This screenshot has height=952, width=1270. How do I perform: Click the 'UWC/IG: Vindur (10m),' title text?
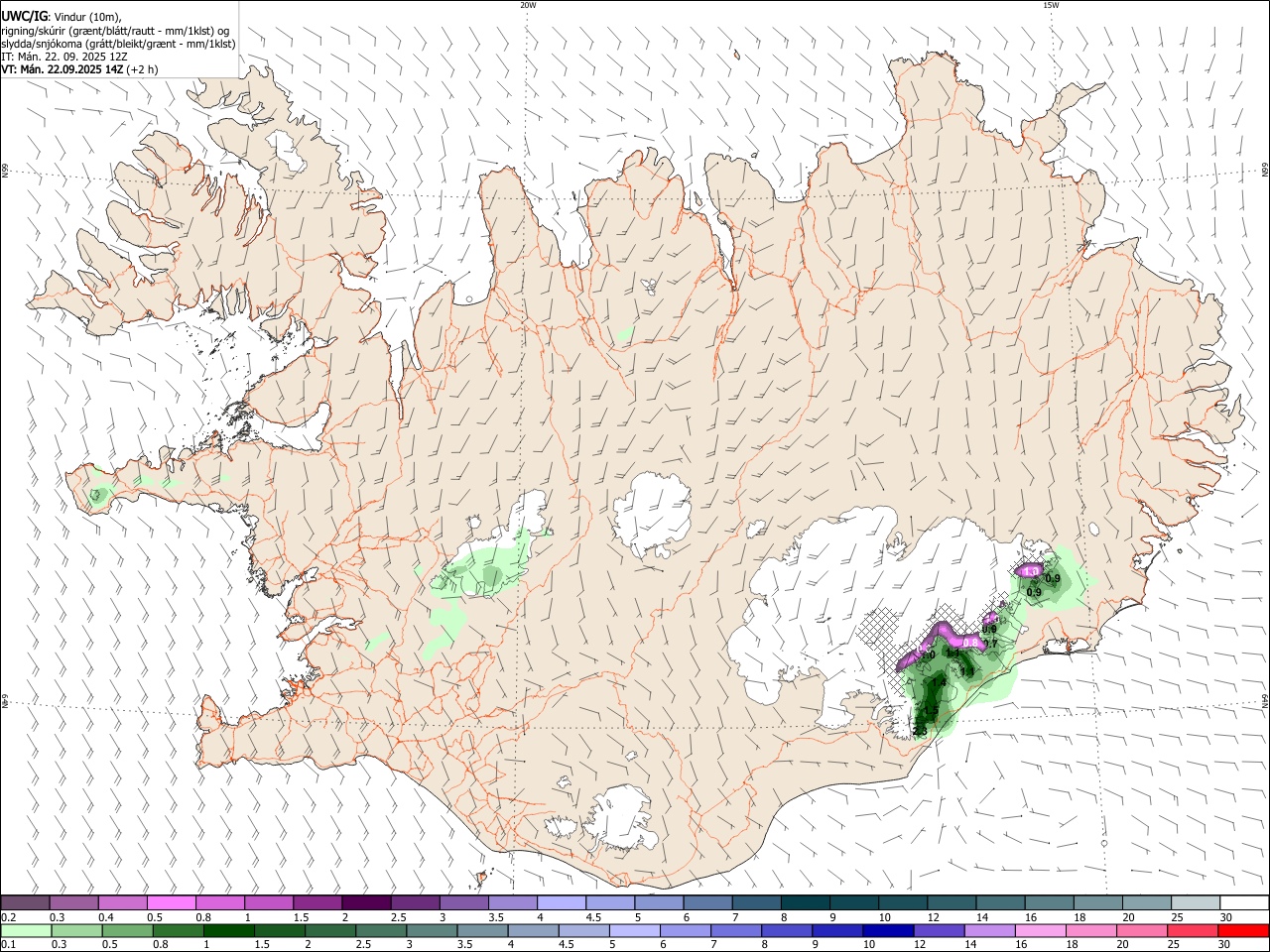[x=61, y=17]
